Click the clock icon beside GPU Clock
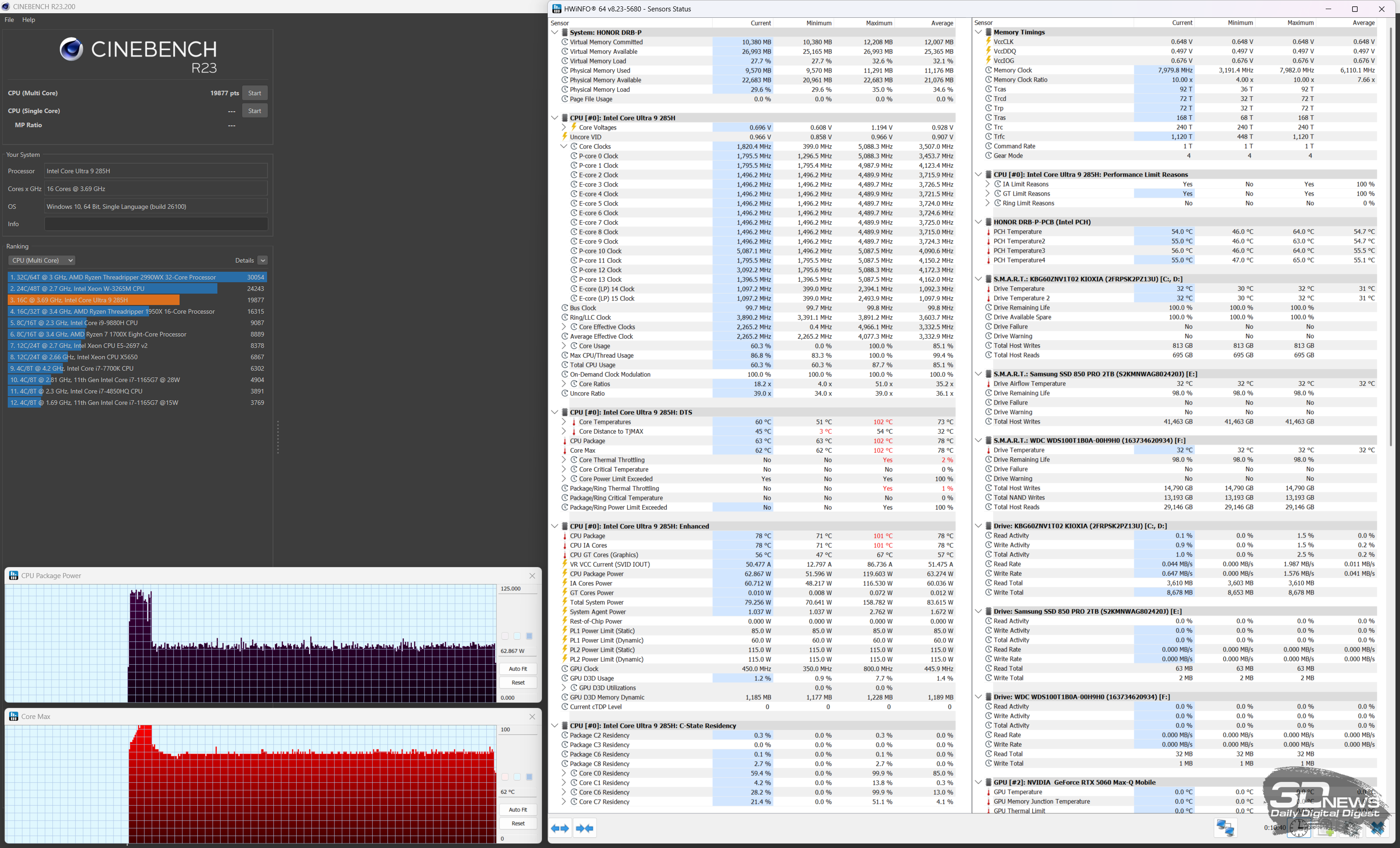 click(x=565, y=668)
